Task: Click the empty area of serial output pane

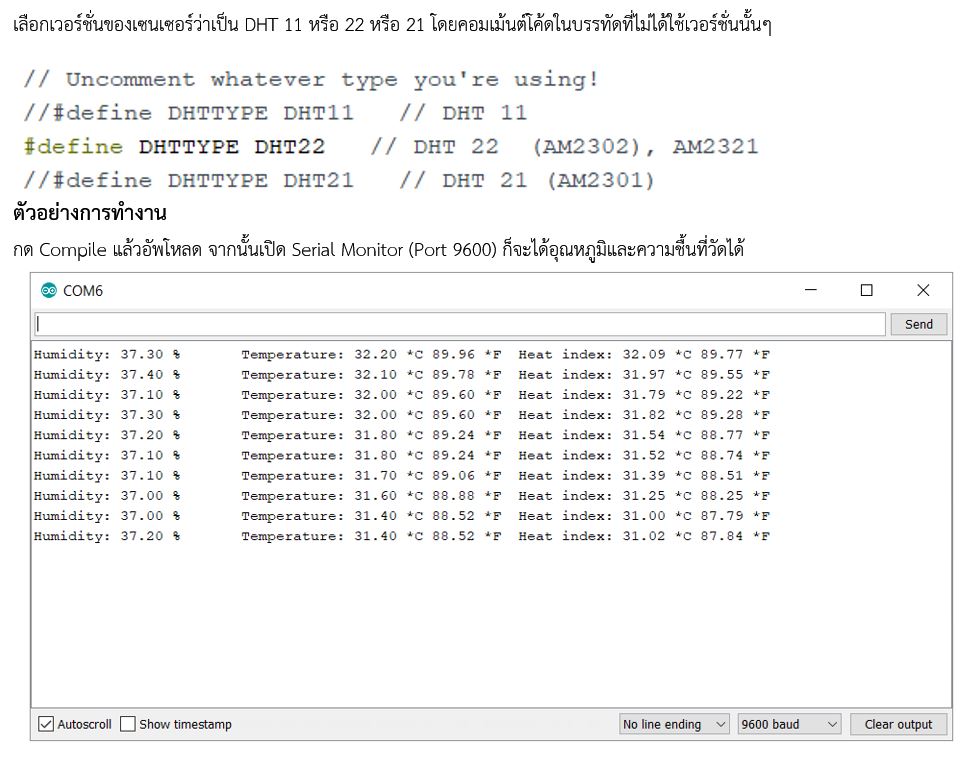Action: pyautogui.click(x=490, y=630)
